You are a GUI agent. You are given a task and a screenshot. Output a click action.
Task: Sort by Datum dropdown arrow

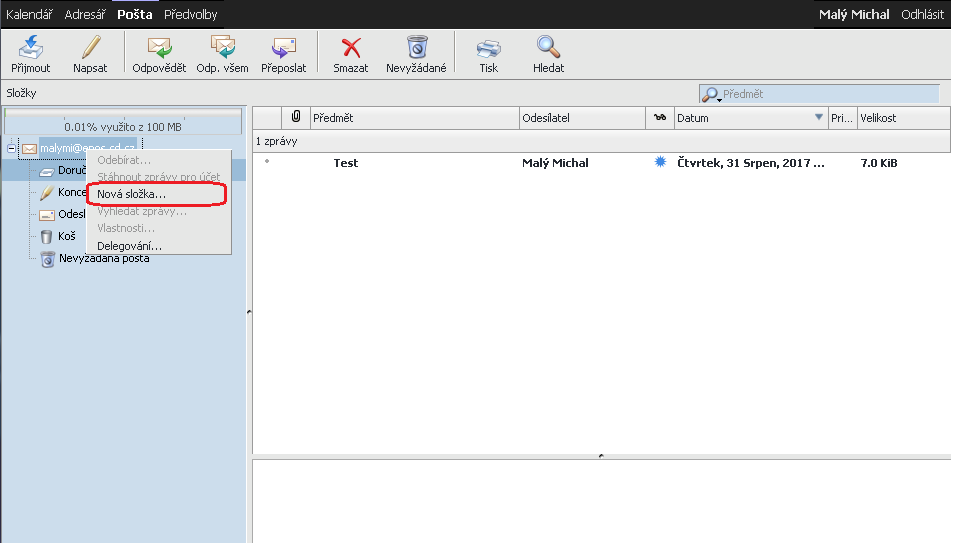click(x=818, y=117)
